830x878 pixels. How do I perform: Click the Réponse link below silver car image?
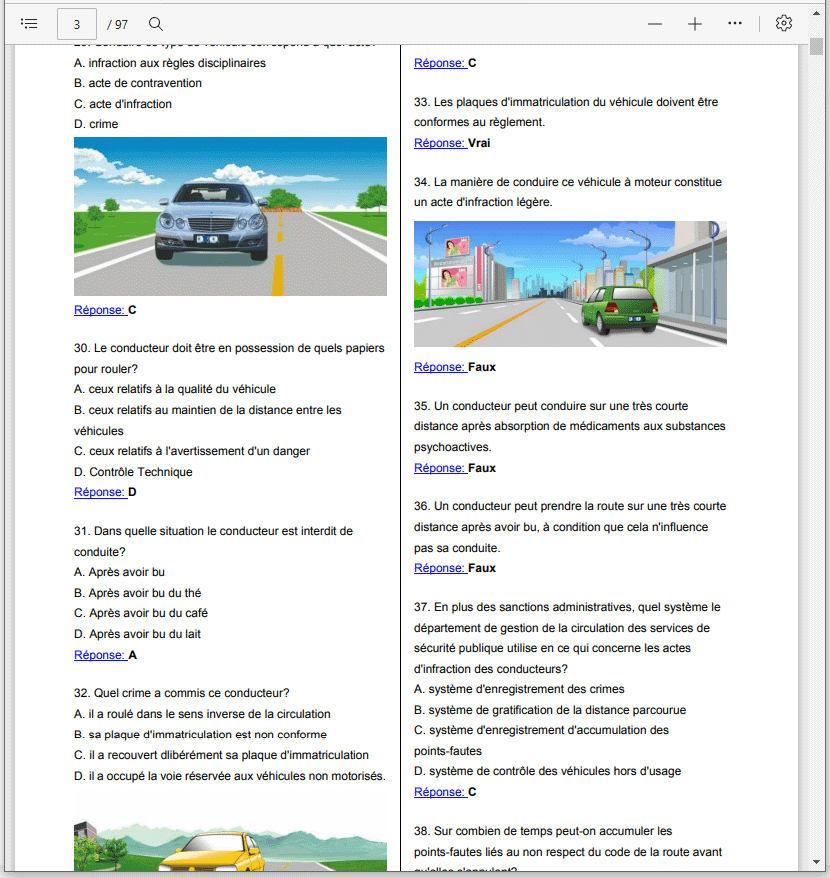[x=99, y=310]
